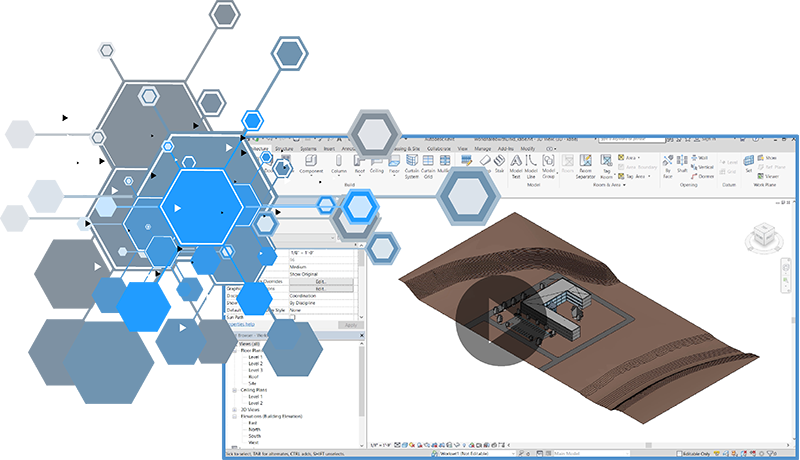The image size is (800, 460).
Task: Choose the Ceiling tool
Action: [376, 164]
